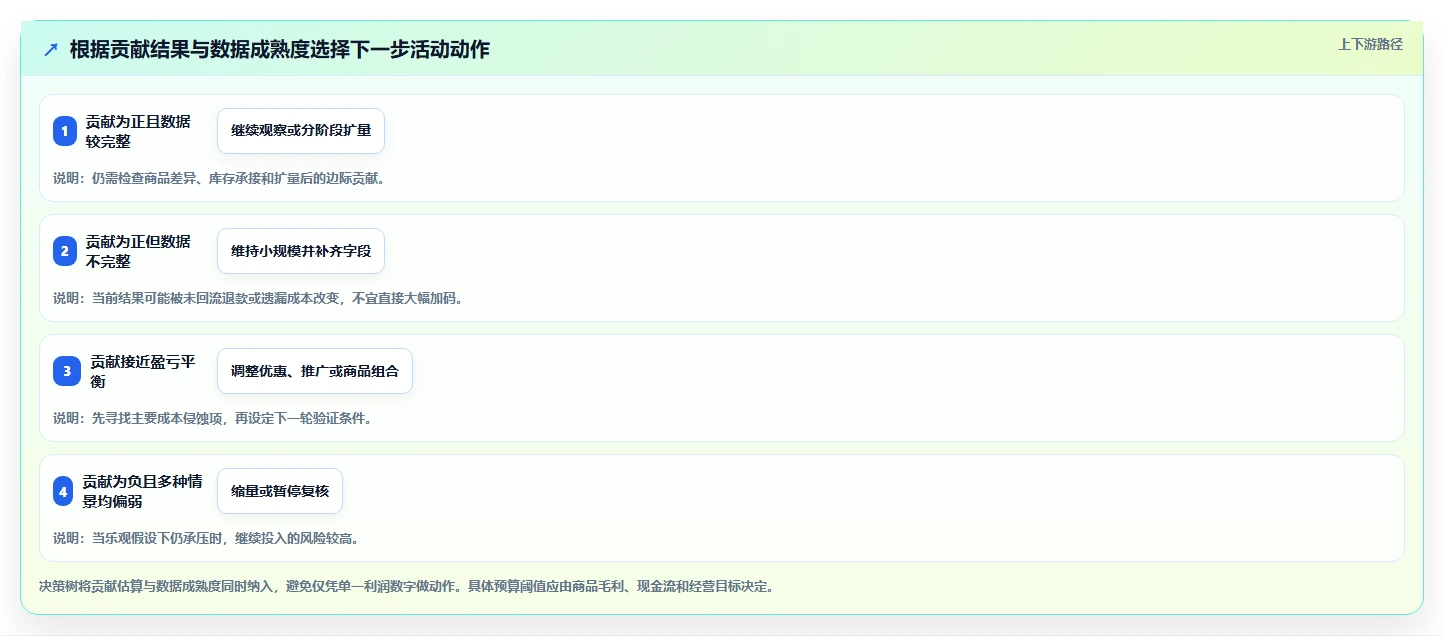Image resolution: width=1444 pixels, height=636 pixels.
Task: Select the condition 贡献接近盈亏平衡
Action: (143, 371)
